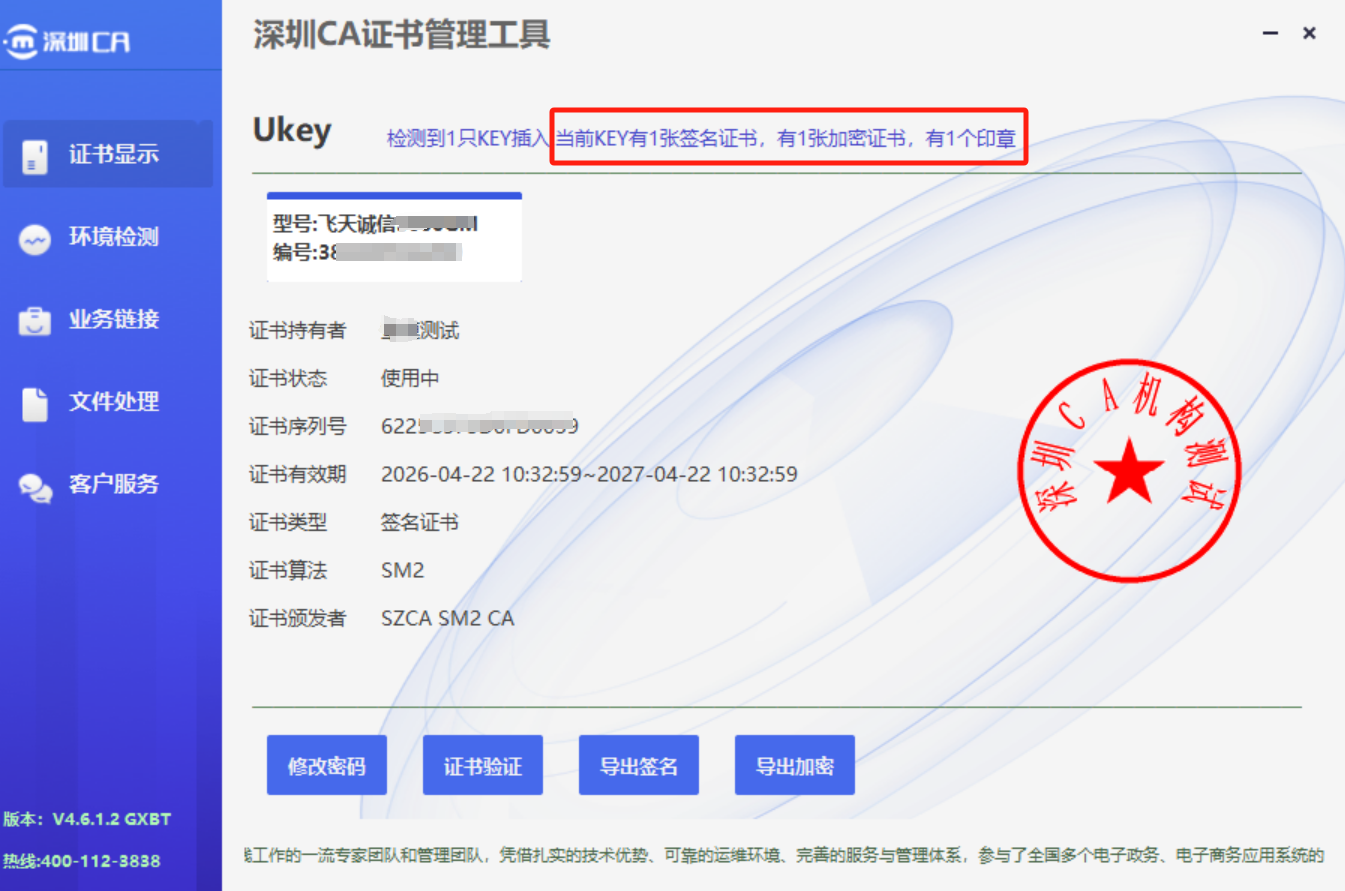1345x891 pixels.
Task: Minimize the 深圳CA证书管理工具 window
Action: tap(1271, 34)
